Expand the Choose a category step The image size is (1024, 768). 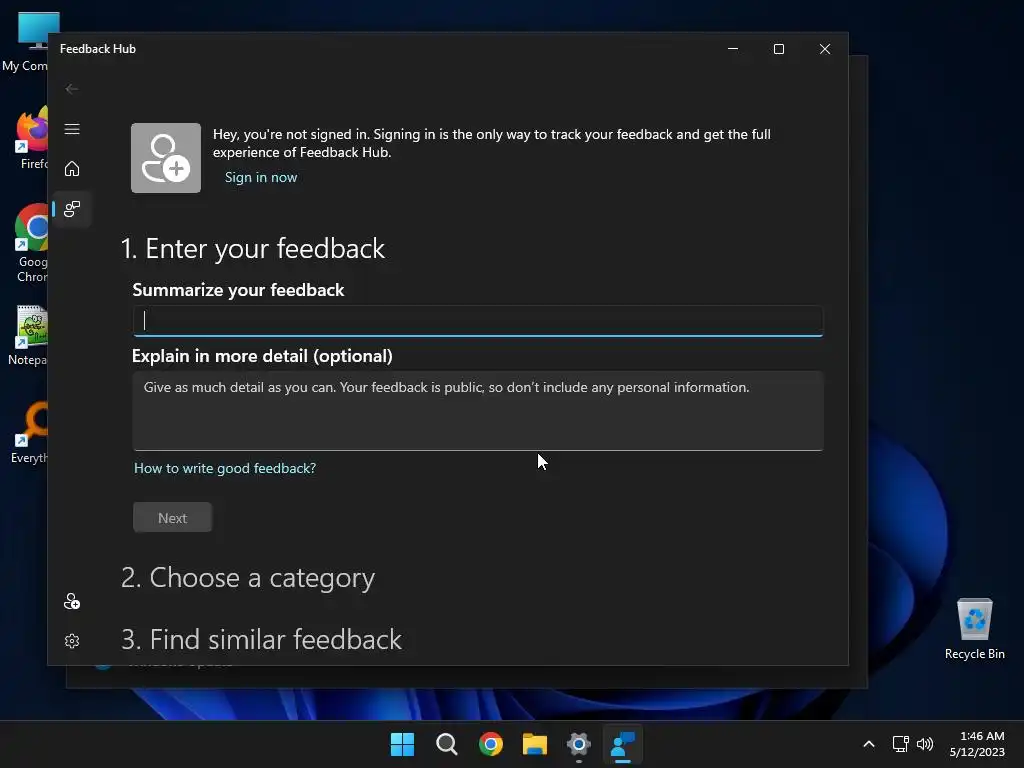(x=248, y=578)
